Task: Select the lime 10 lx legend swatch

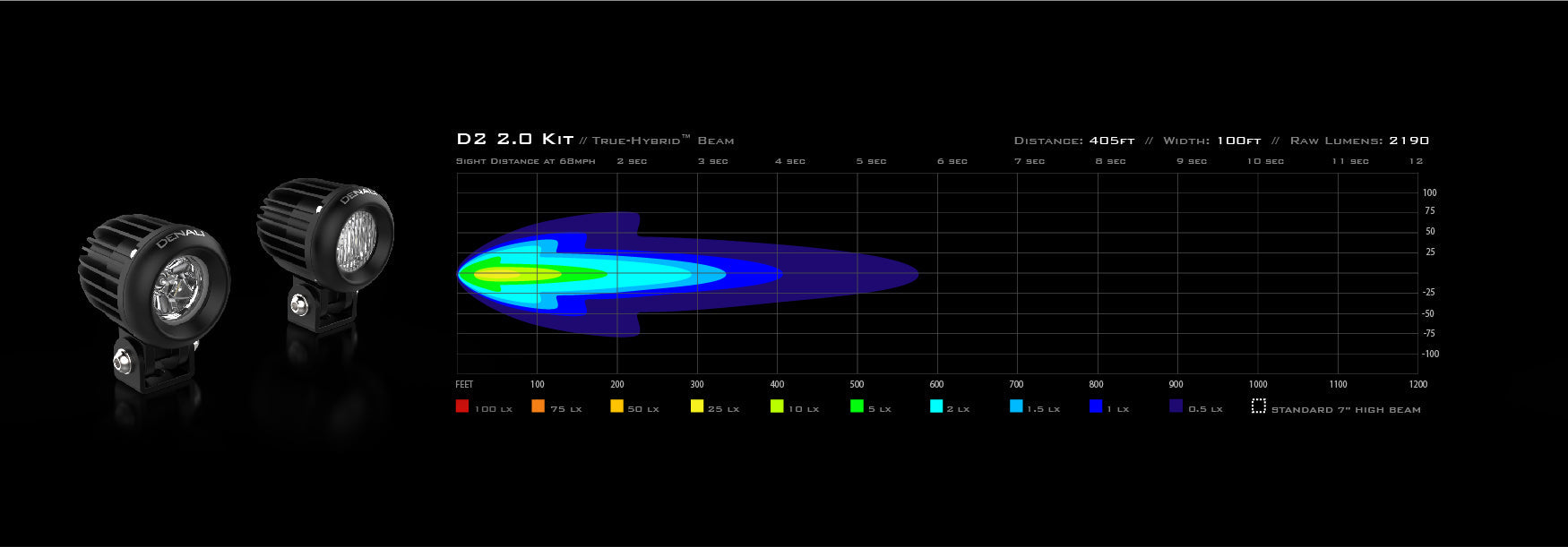Action: click(x=777, y=406)
